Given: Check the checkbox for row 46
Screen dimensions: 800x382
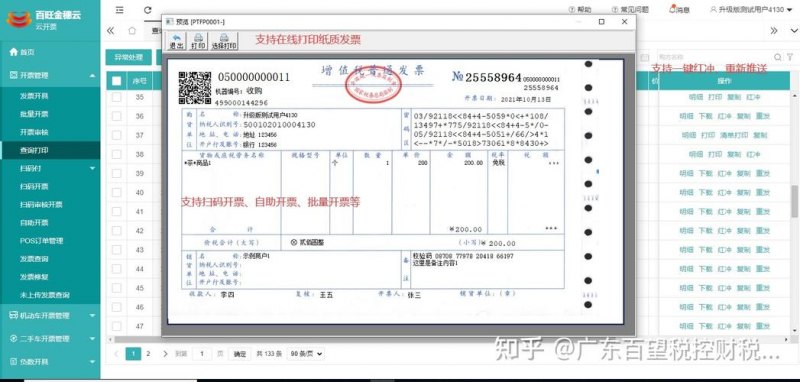Looking at the screenshot, I should [117, 307].
